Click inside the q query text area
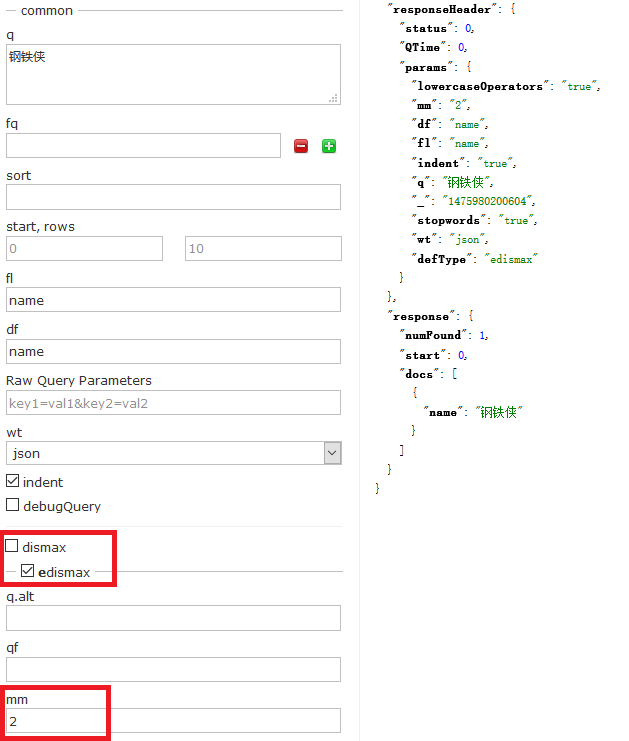 (173, 74)
